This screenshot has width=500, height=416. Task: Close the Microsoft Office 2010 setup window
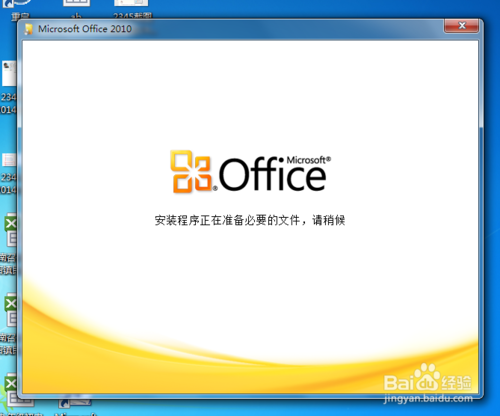[x=462, y=26]
